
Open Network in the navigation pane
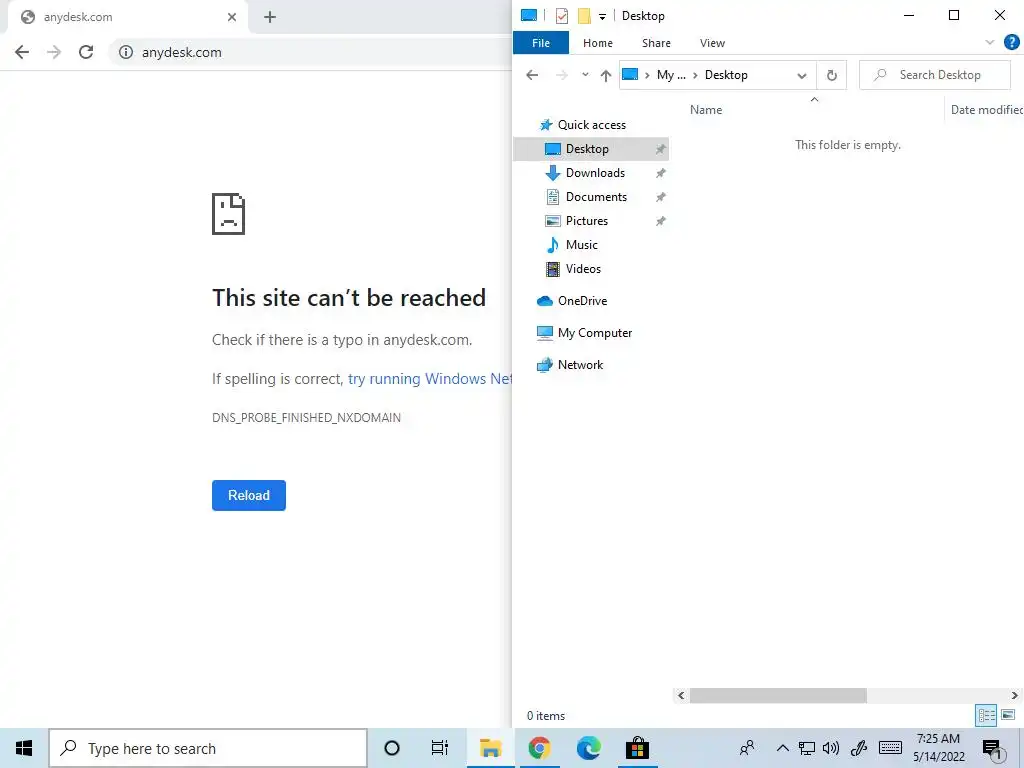point(580,365)
